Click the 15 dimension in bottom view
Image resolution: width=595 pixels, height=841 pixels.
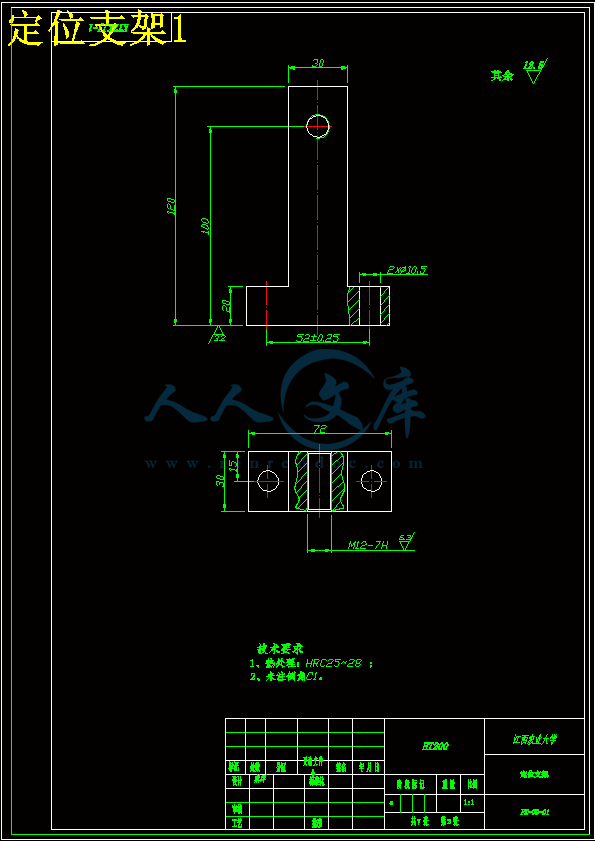coord(233,466)
